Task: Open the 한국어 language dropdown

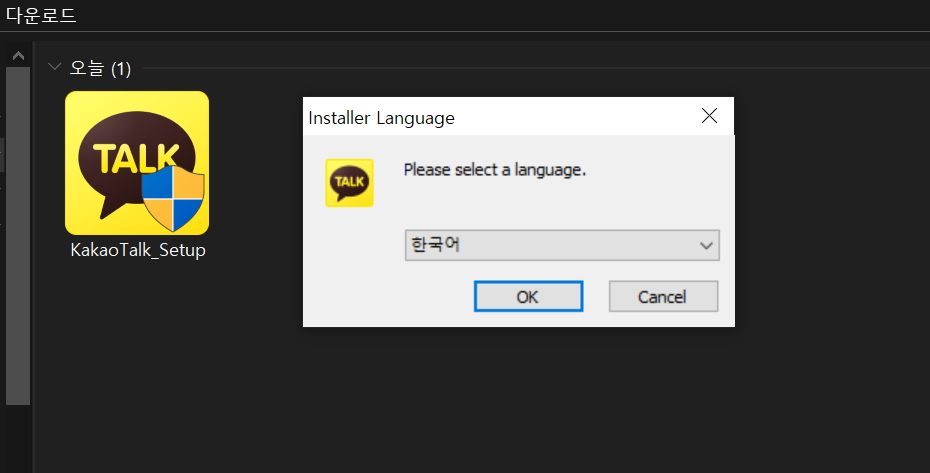Action: coord(562,245)
